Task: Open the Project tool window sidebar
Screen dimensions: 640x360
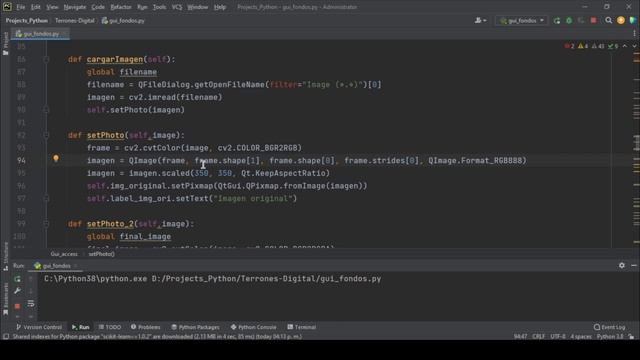Action: 5,43
